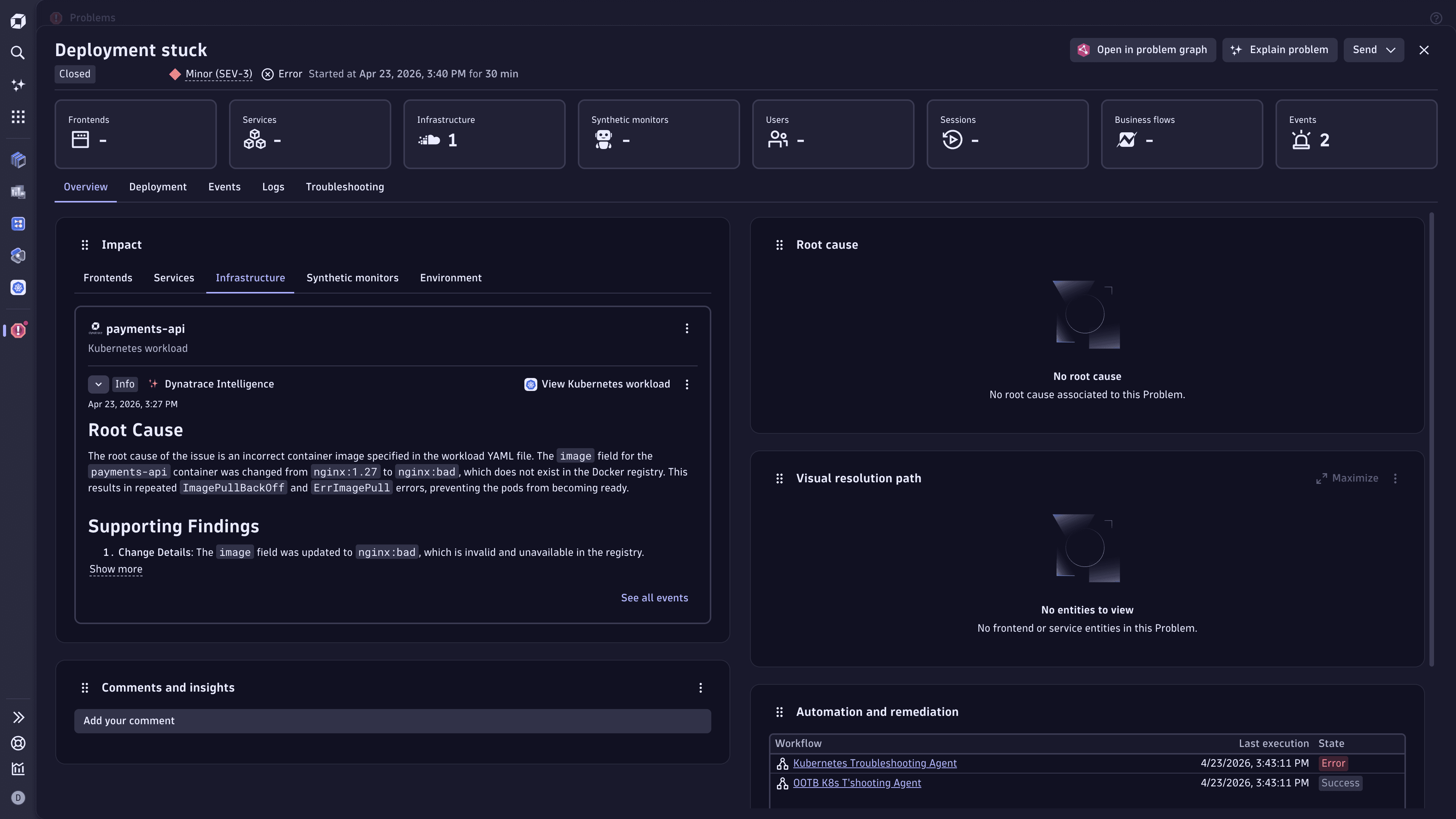Click the Impact panel drag handle
This screenshot has height=819, width=1456.
click(x=85, y=245)
